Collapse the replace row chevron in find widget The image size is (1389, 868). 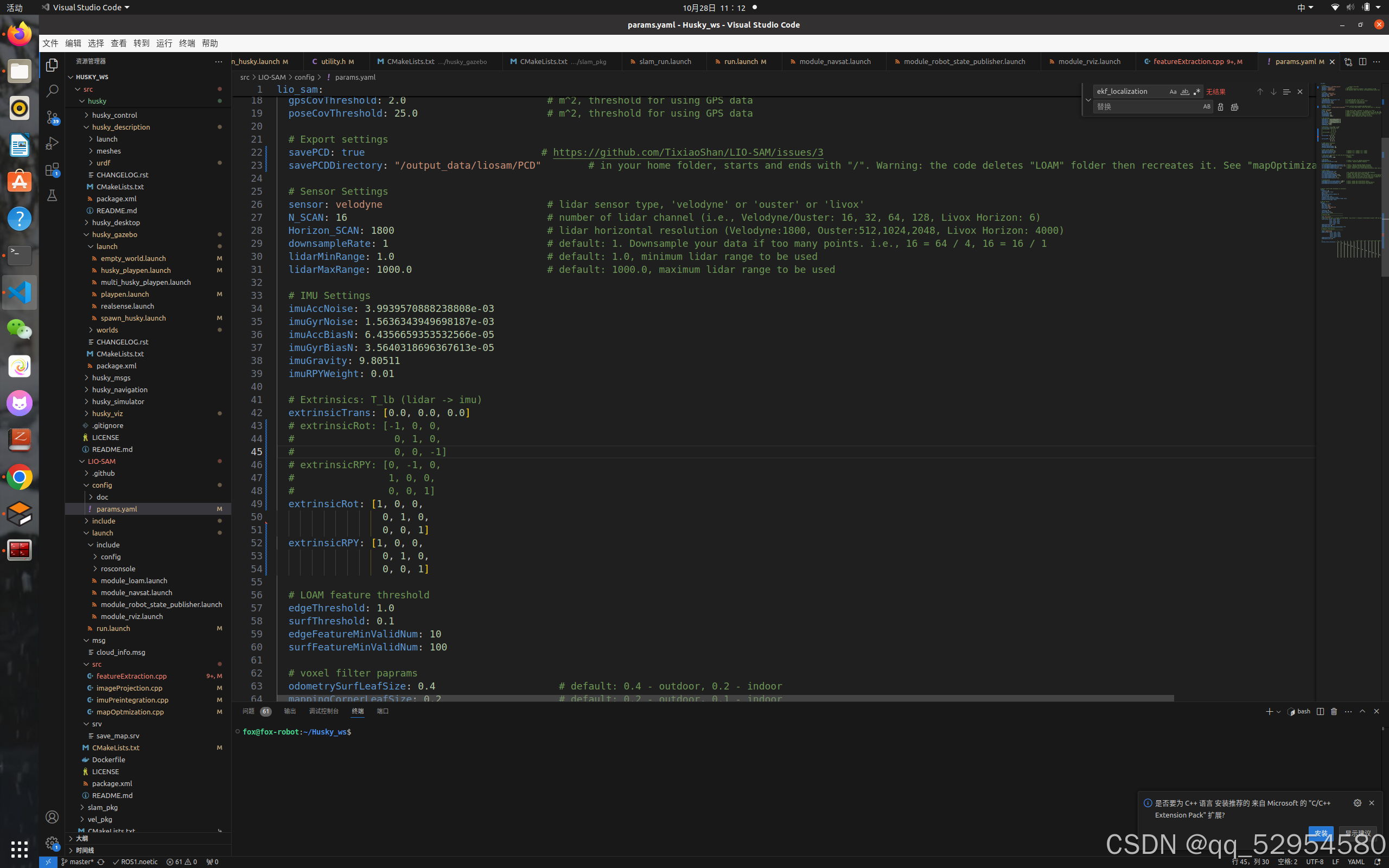tap(1088, 99)
